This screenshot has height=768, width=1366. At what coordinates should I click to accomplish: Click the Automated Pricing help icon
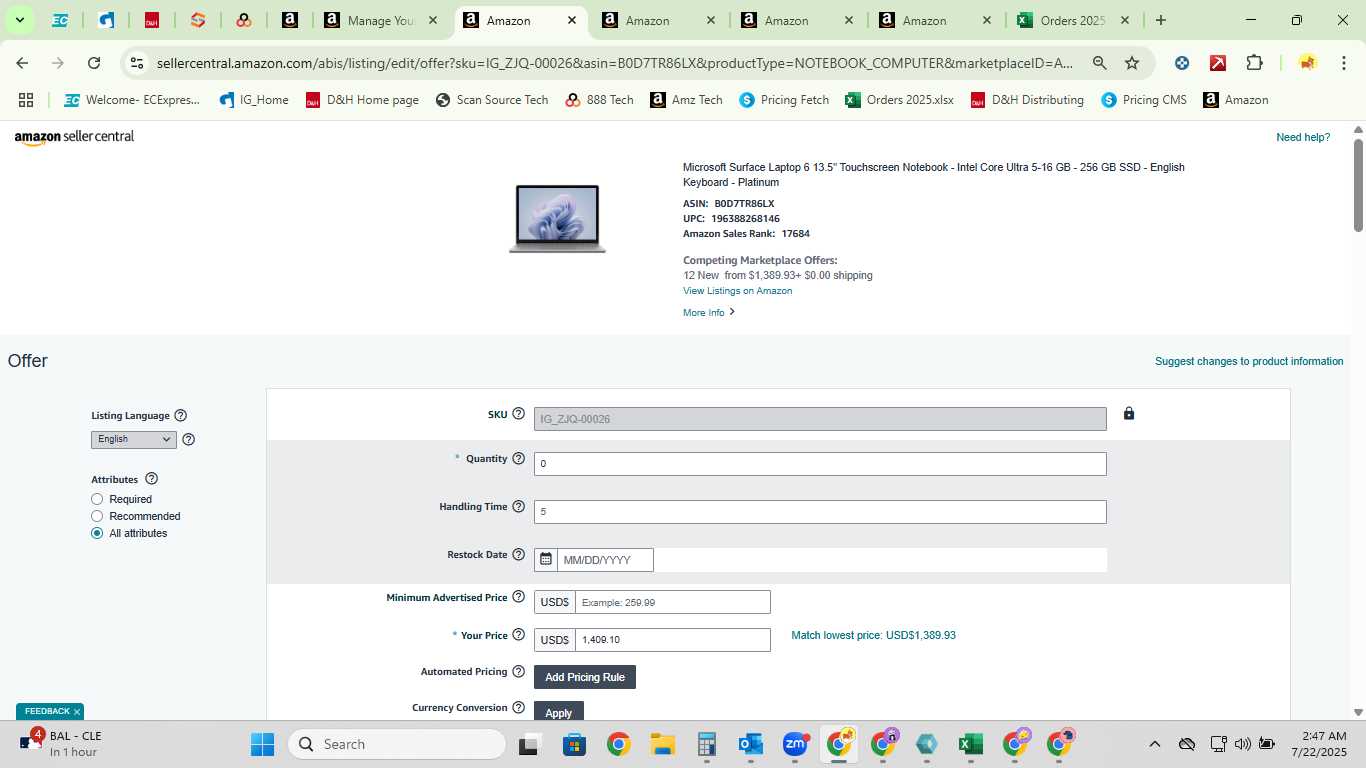[x=518, y=672]
